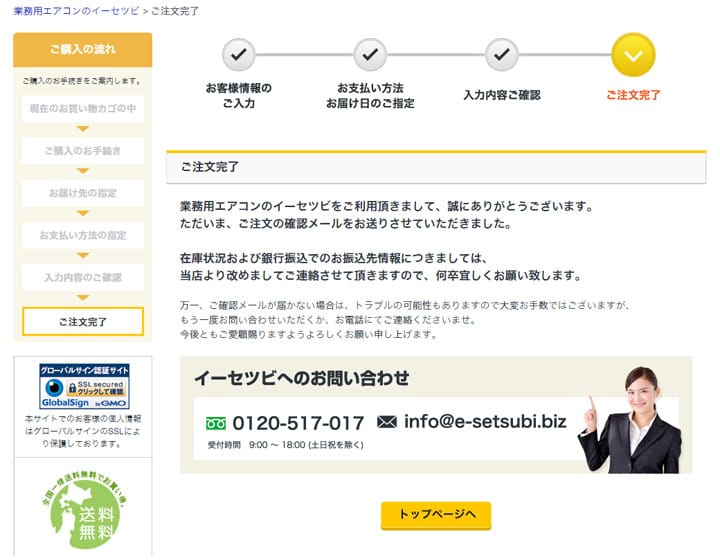Viewport: 720px width, 560px height.
Task: Click the ご購入のお手続きをご案内します text
Action: 82,81
